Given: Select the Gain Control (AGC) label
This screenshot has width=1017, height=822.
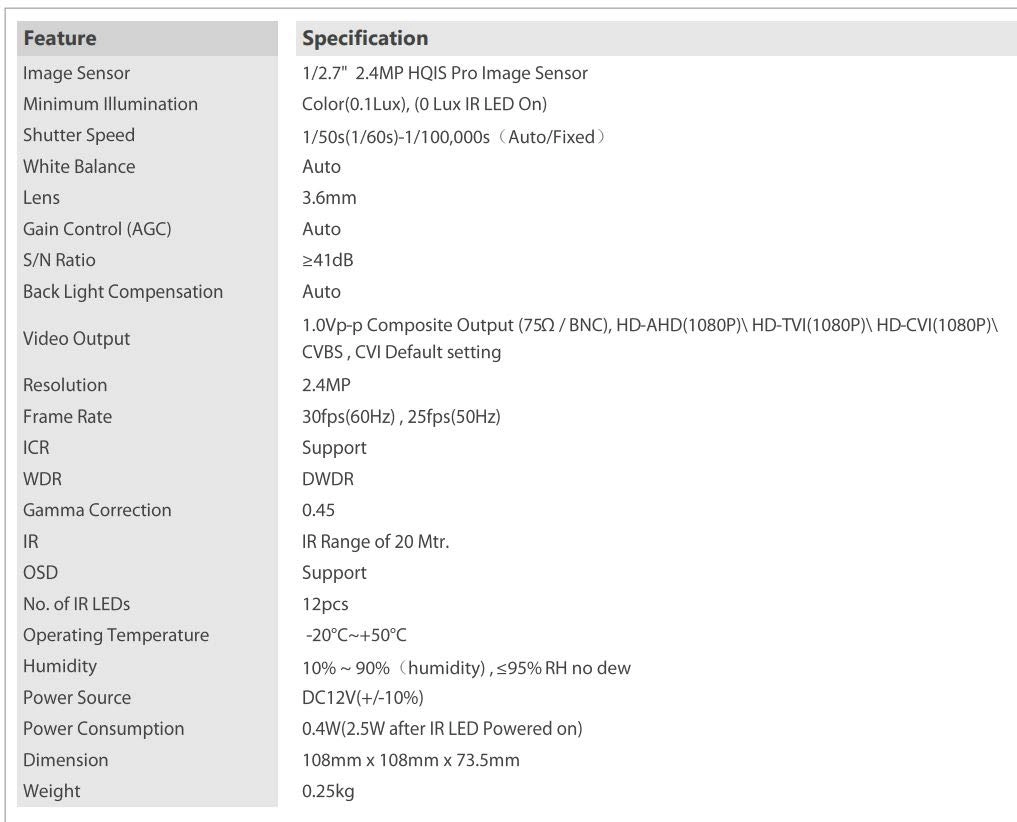Looking at the screenshot, I should [x=97, y=229].
